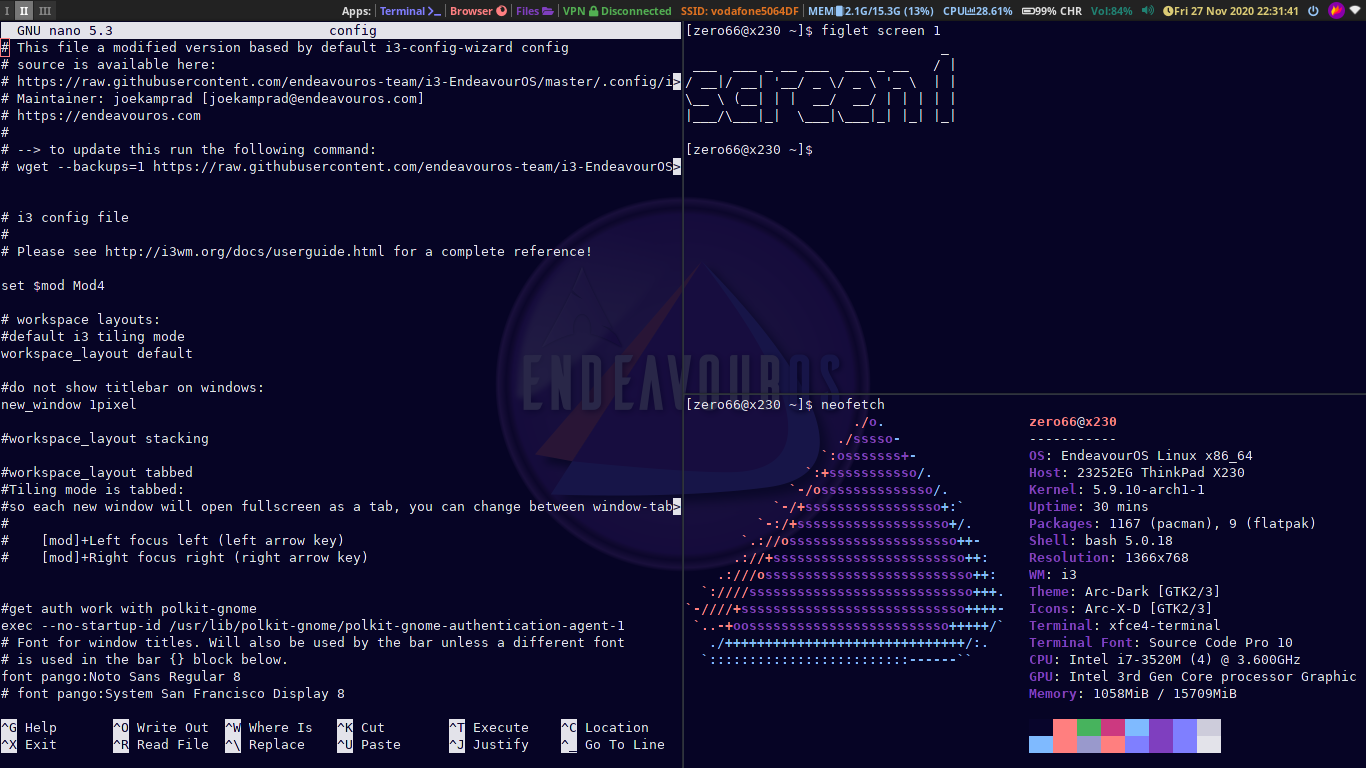Open the flame tray icon

coord(1336,11)
